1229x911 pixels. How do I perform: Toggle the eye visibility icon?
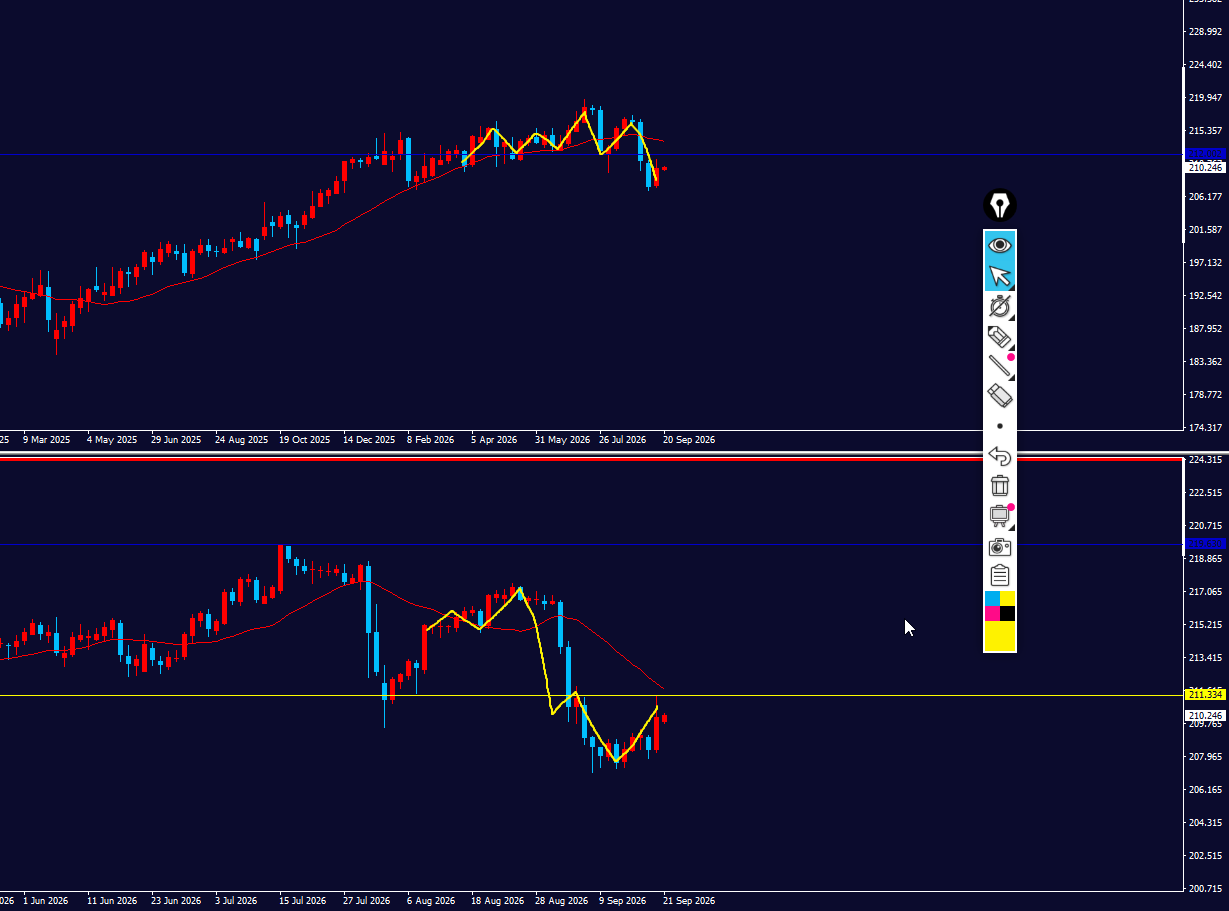(1000, 245)
